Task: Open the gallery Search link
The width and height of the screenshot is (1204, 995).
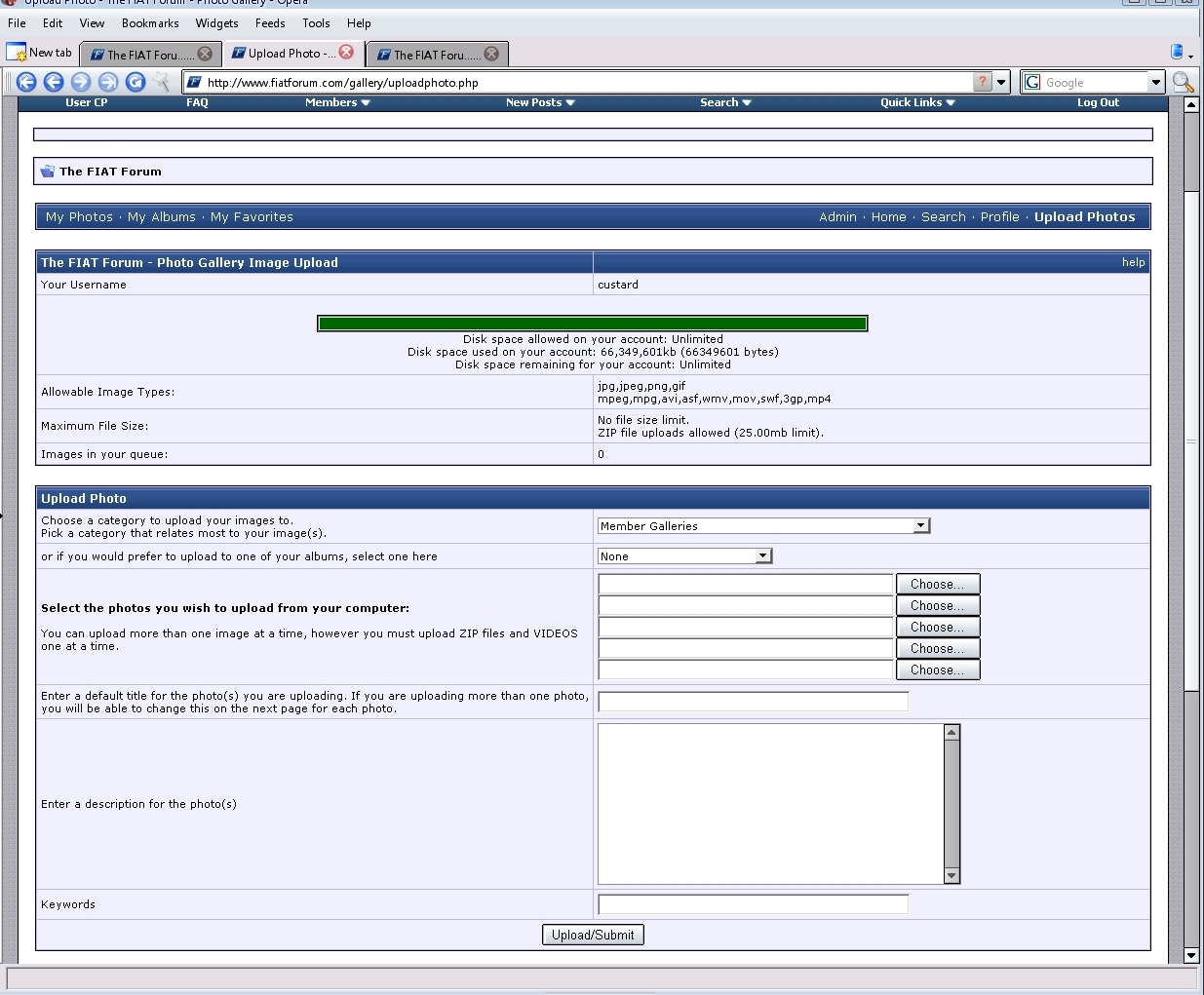Action: [944, 217]
